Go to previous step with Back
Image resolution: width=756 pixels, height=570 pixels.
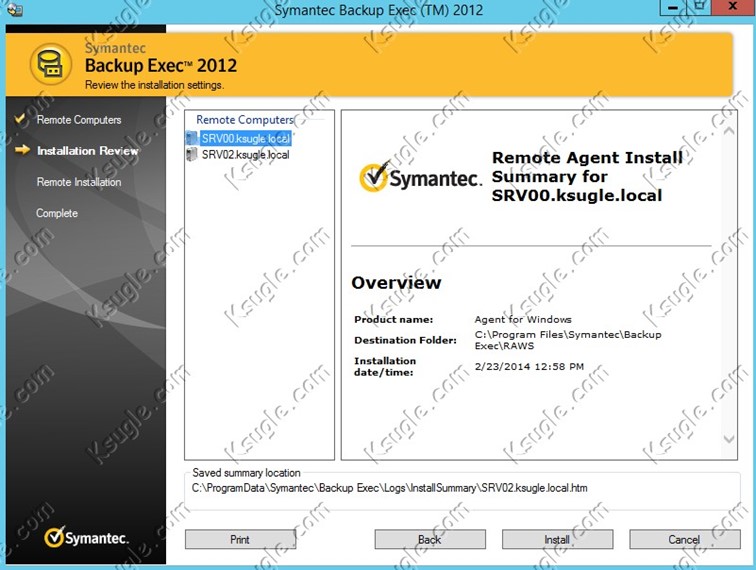coord(430,539)
